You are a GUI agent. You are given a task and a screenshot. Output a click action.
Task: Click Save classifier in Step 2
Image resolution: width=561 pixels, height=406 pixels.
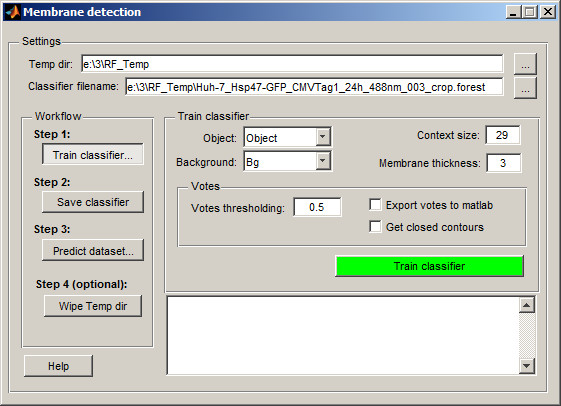[93, 202]
